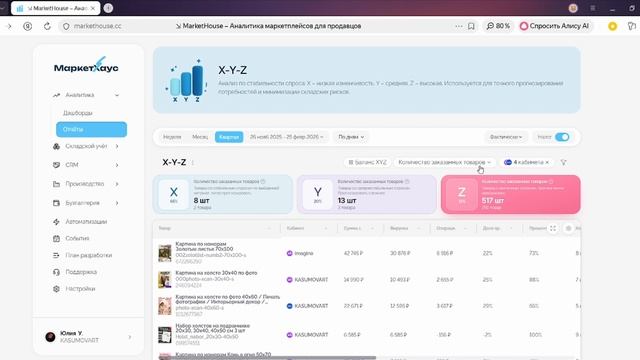Open the Юлия У. account menu arrow
This screenshot has height=360, width=640.
[x=130, y=337]
